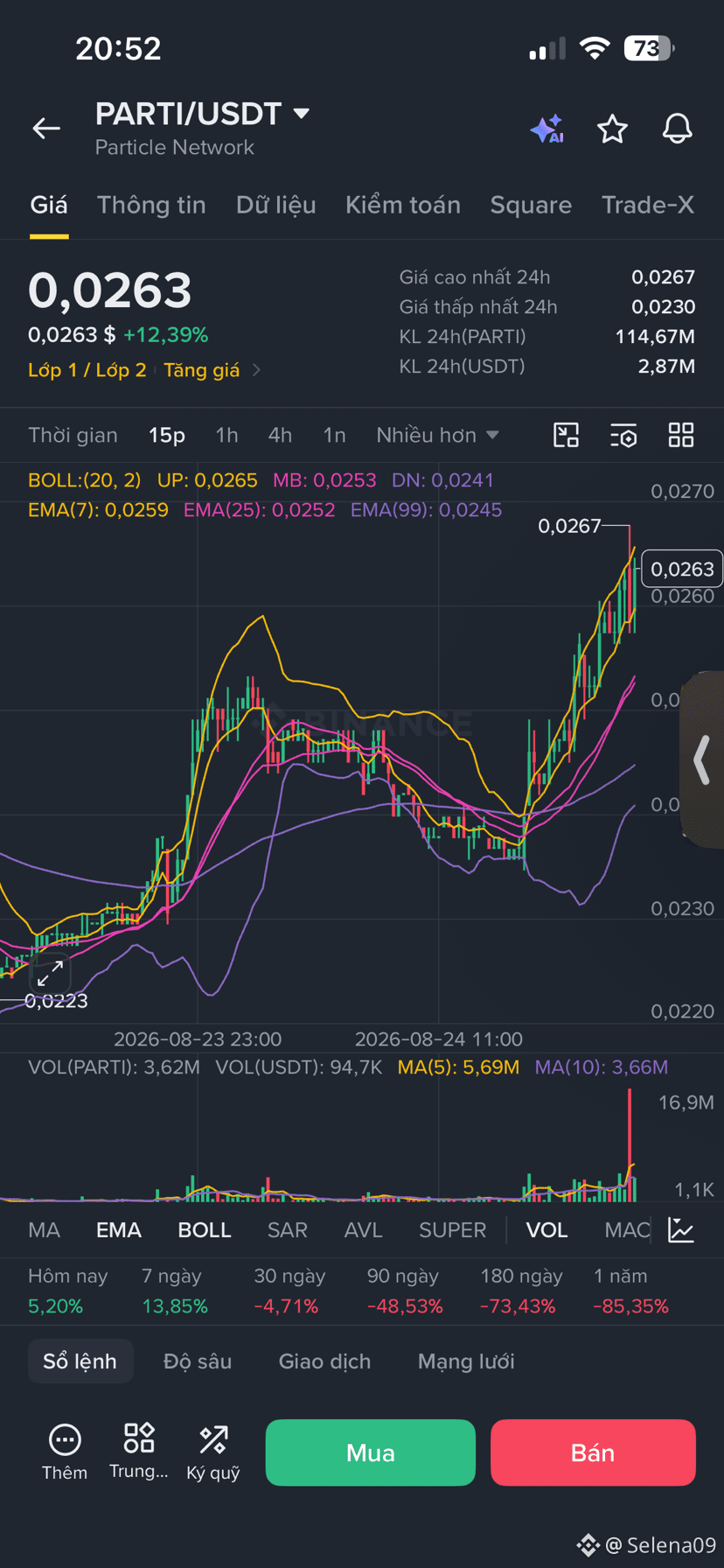Image resolution: width=724 pixels, height=1568 pixels.
Task: Select the Sổ lệnh order book tab
Action: click(80, 1361)
